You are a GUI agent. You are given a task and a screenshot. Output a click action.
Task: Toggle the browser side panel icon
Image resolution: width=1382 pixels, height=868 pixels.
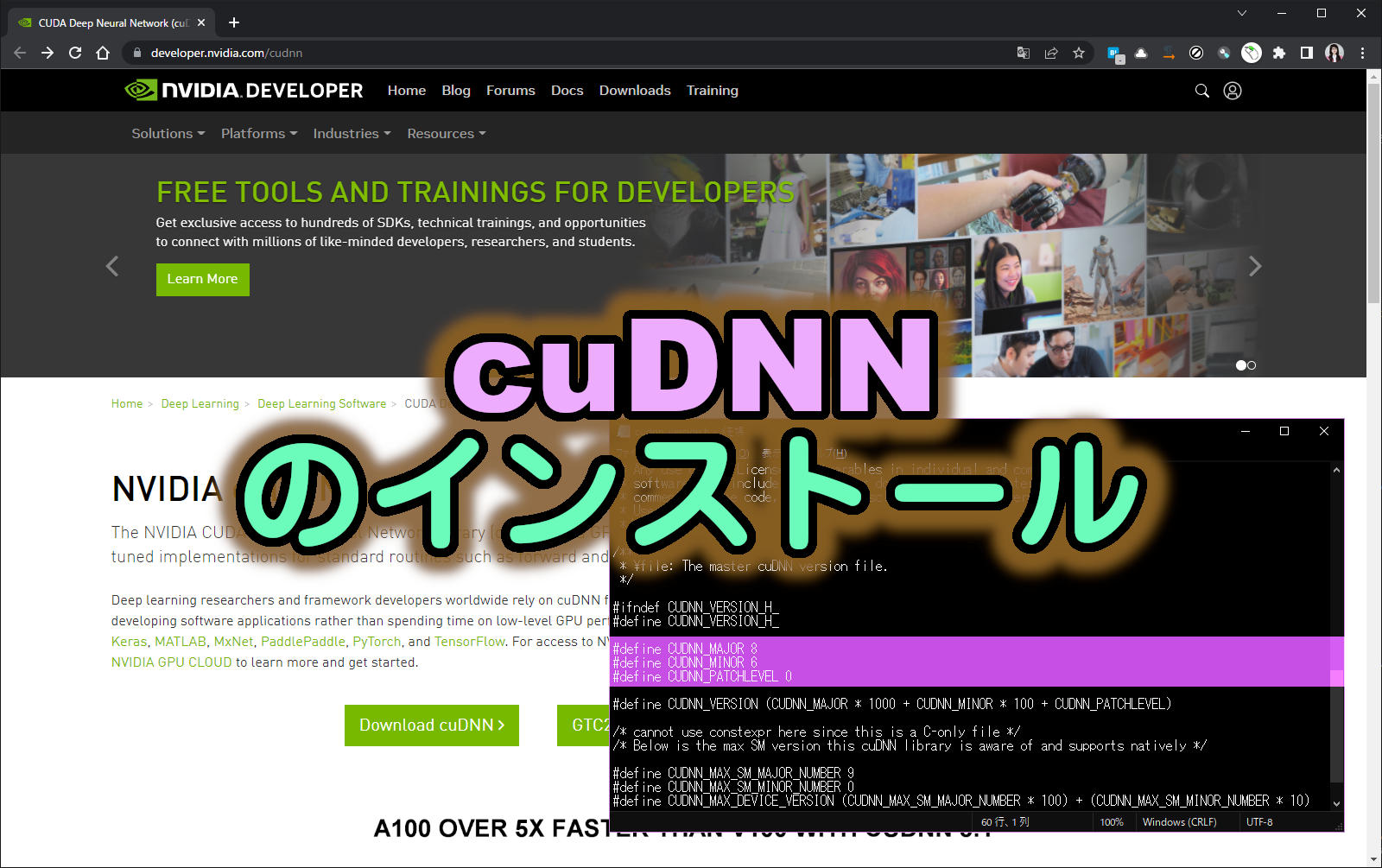1307,53
